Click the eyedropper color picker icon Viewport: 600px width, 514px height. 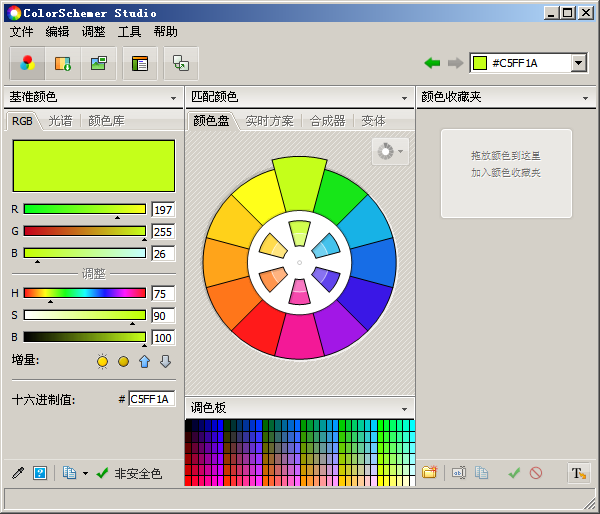(17, 473)
